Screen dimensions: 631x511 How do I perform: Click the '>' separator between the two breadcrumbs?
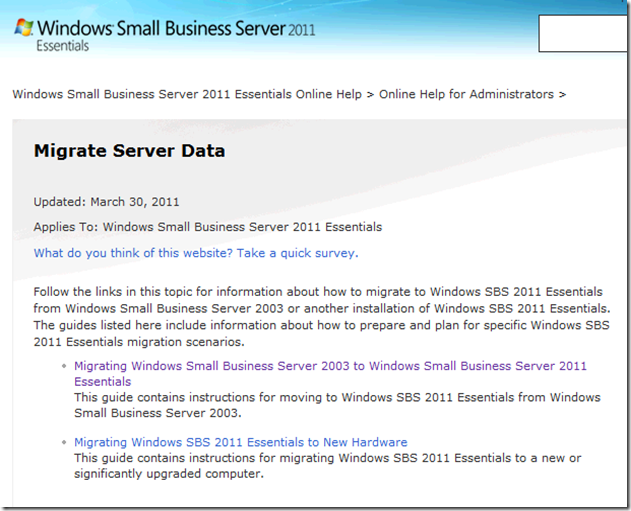click(x=370, y=94)
